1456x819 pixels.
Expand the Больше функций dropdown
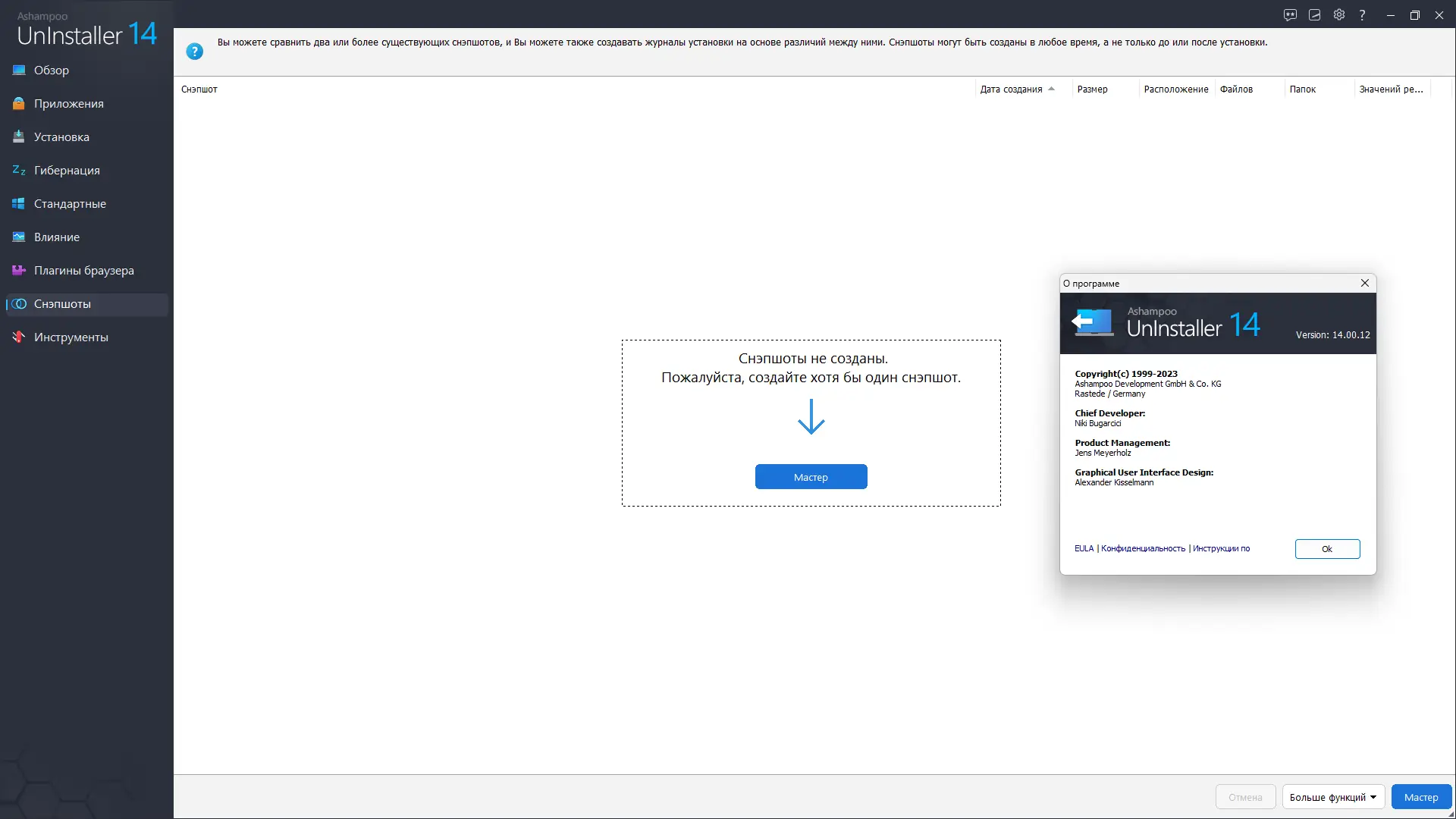point(1333,797)
